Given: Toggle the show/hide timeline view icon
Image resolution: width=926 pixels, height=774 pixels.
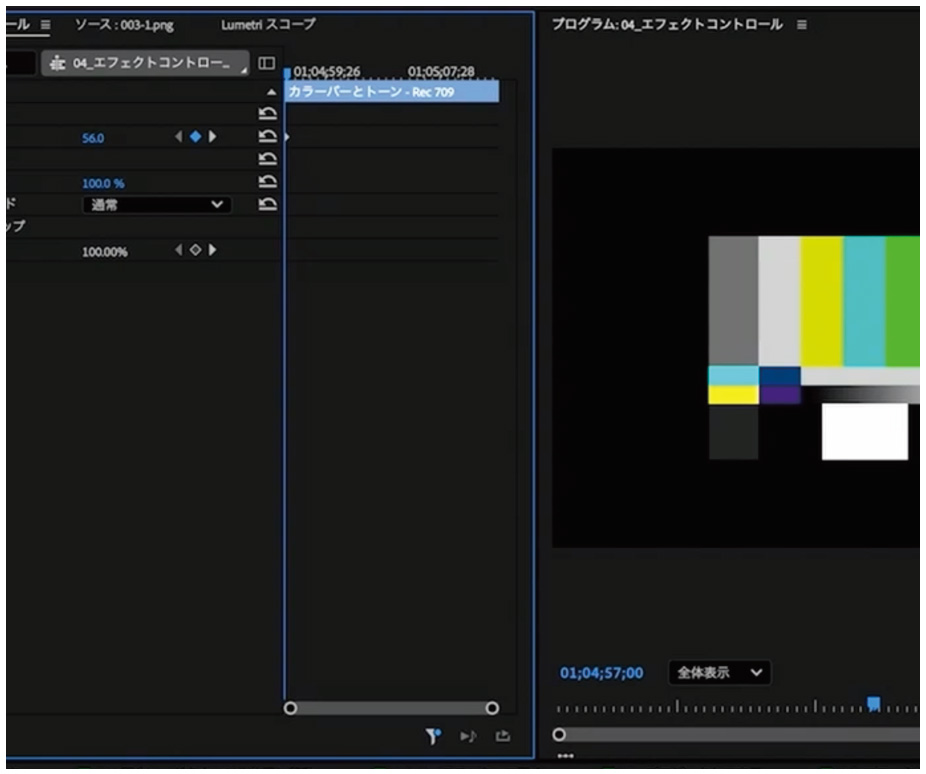Looking at the screenshot, I should coord(266,63).
